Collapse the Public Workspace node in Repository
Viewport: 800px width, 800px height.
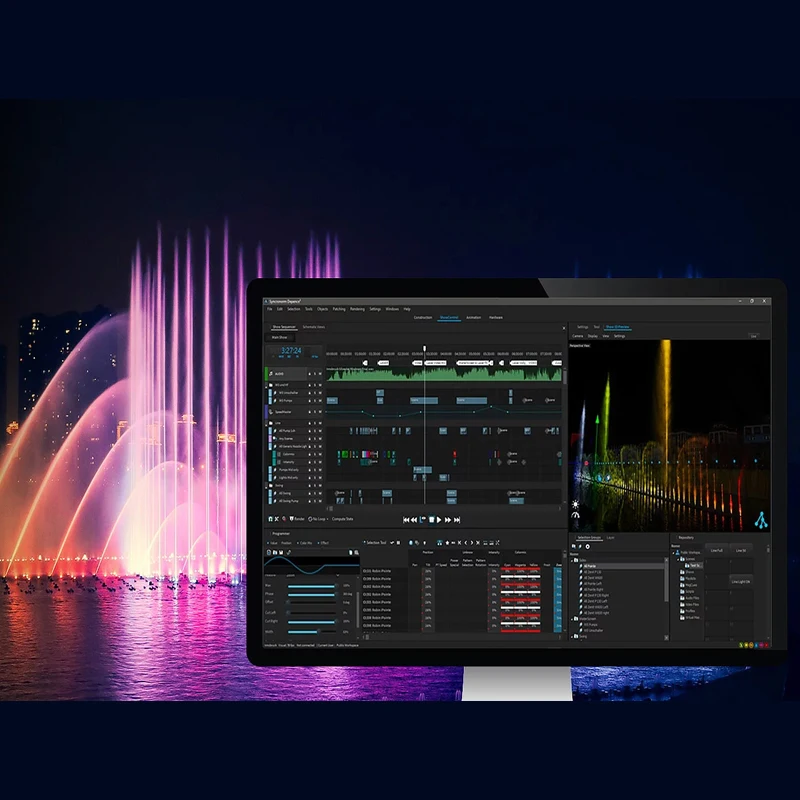coord(673,553)
